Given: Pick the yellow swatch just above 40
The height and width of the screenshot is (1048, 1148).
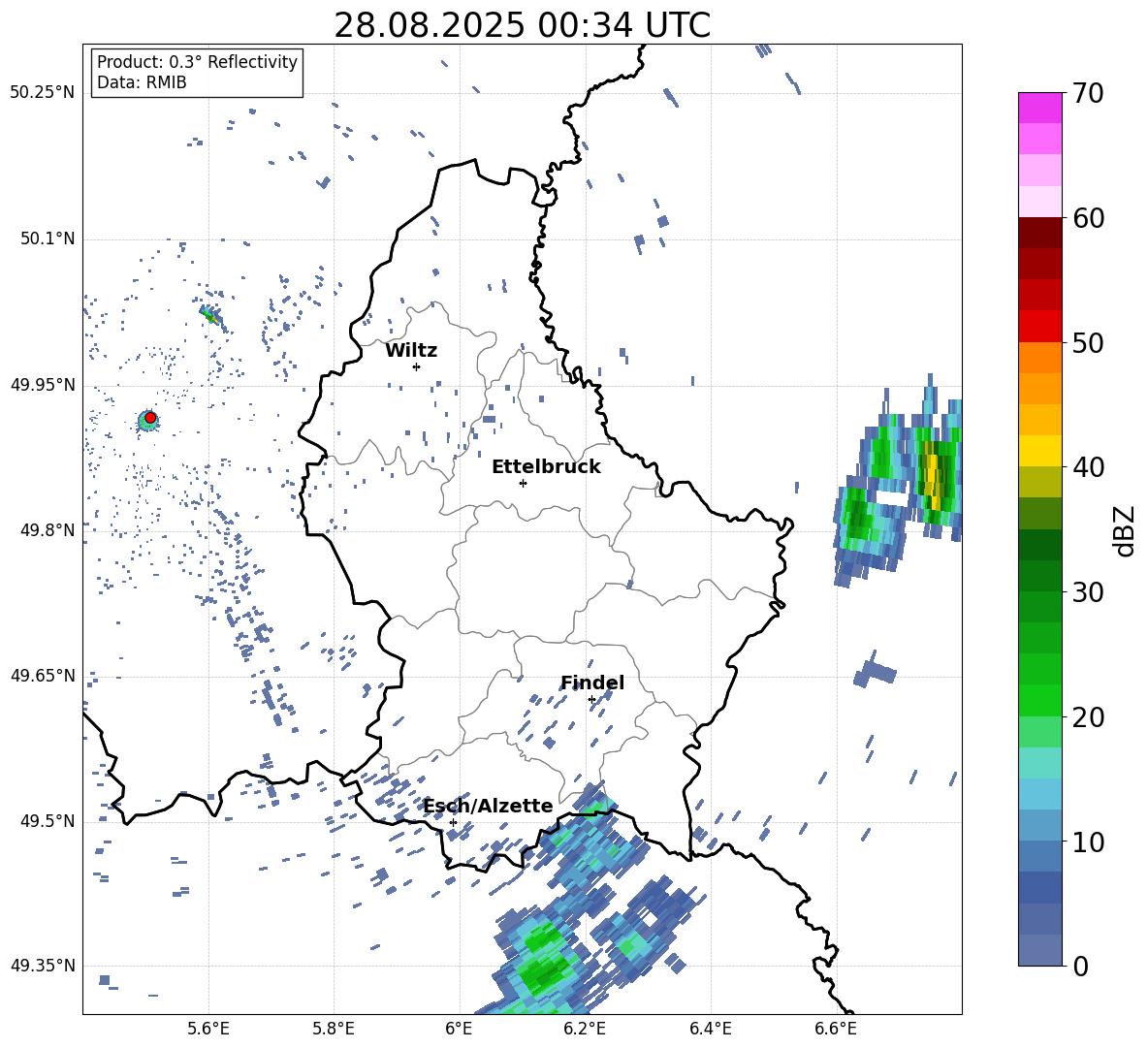Looking at the screenshot, I should (x=1039, y=451).
